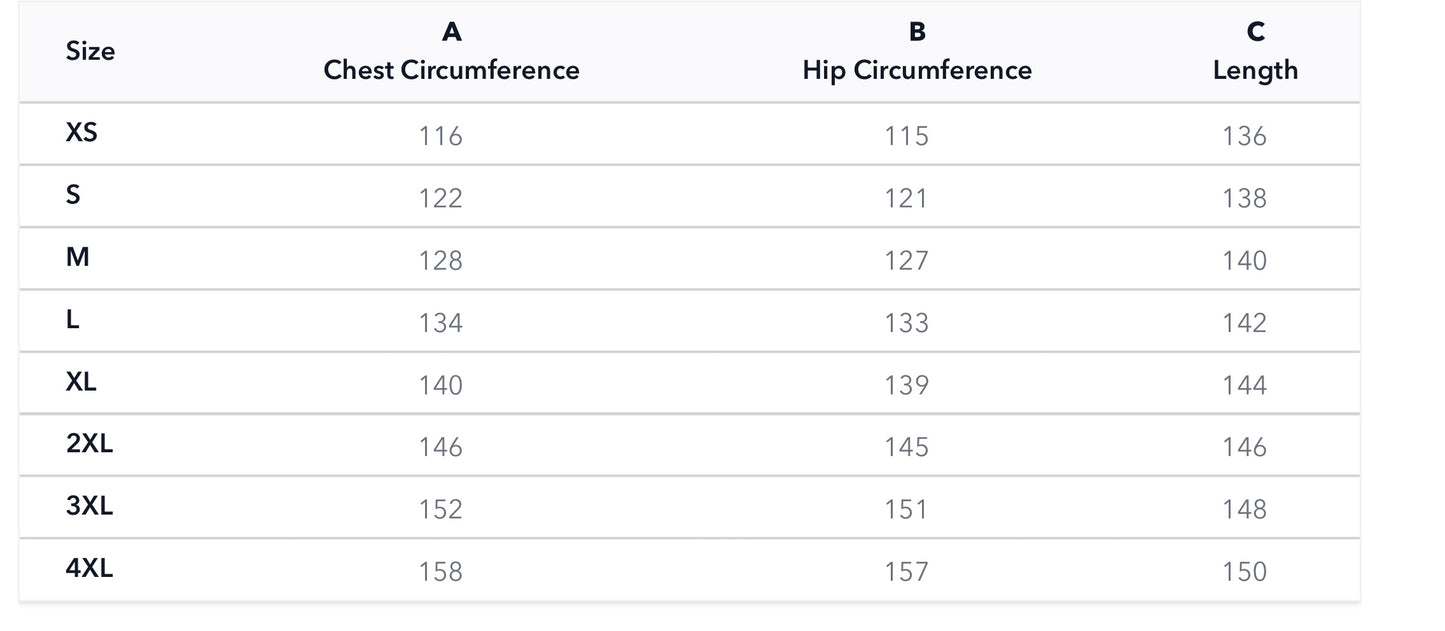This screenshot has height=631, width=1445.
Task: Click XS chest value 116
Action: (x=441, y=136)
